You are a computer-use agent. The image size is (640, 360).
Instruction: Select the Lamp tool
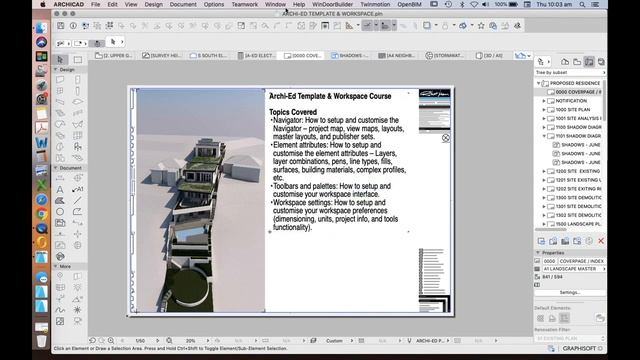[77, 287]
